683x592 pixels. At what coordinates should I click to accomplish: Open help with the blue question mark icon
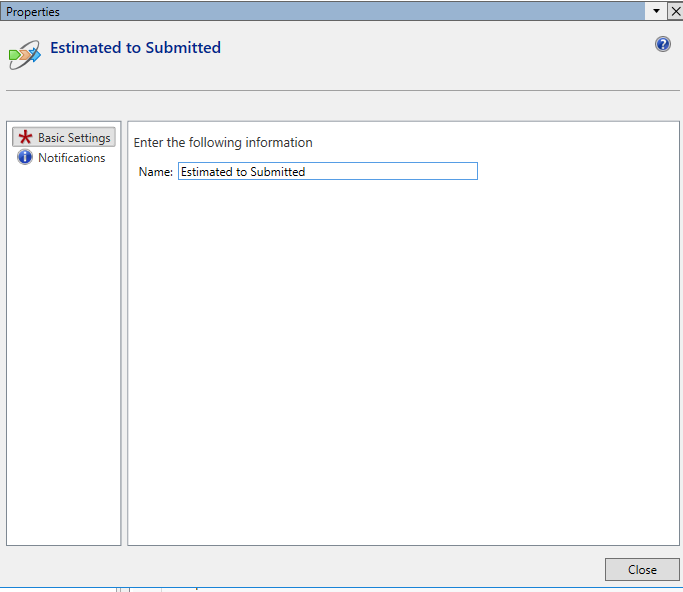tap(663, 44)
